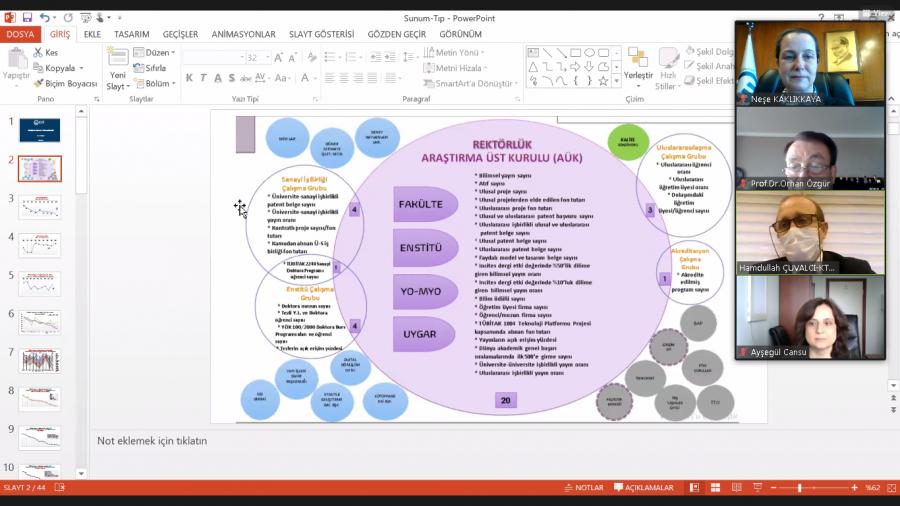Click the Save icon in quick access toolbar
Viewport: 900px width, 506px height.
pyautogui.click(x=27, y=17)
